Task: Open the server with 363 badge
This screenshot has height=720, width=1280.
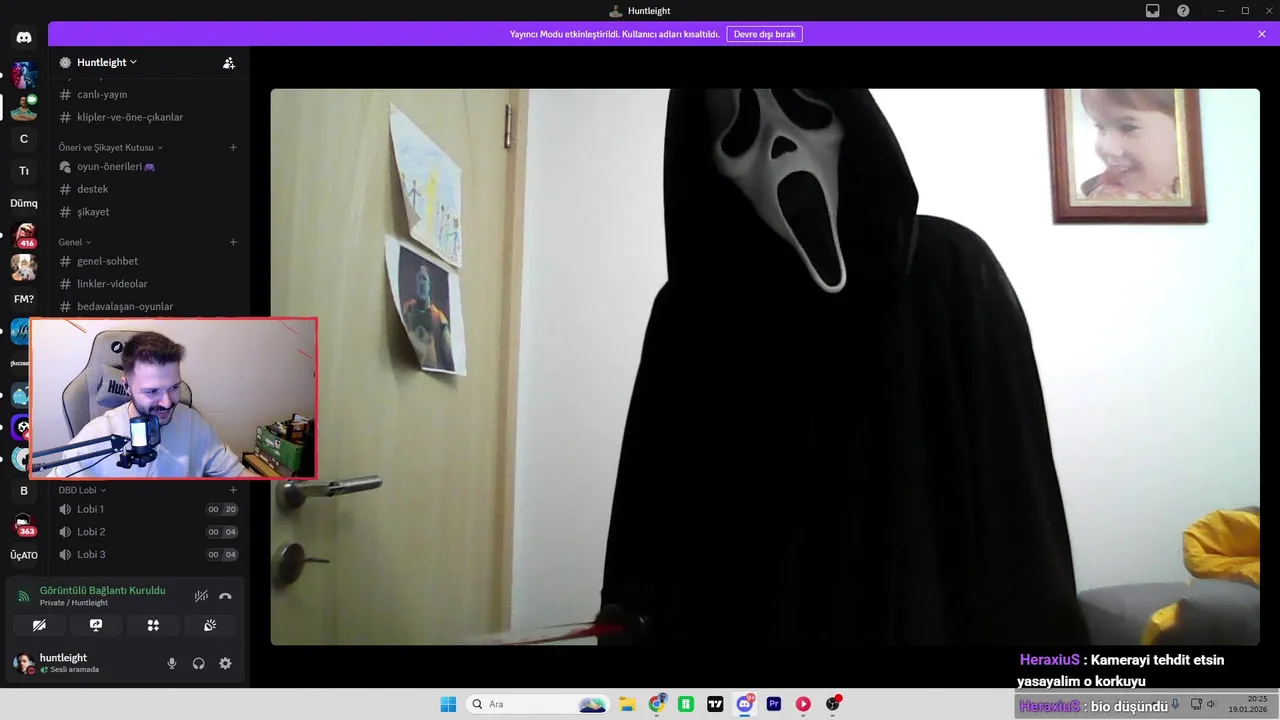Action: point(24,523)
